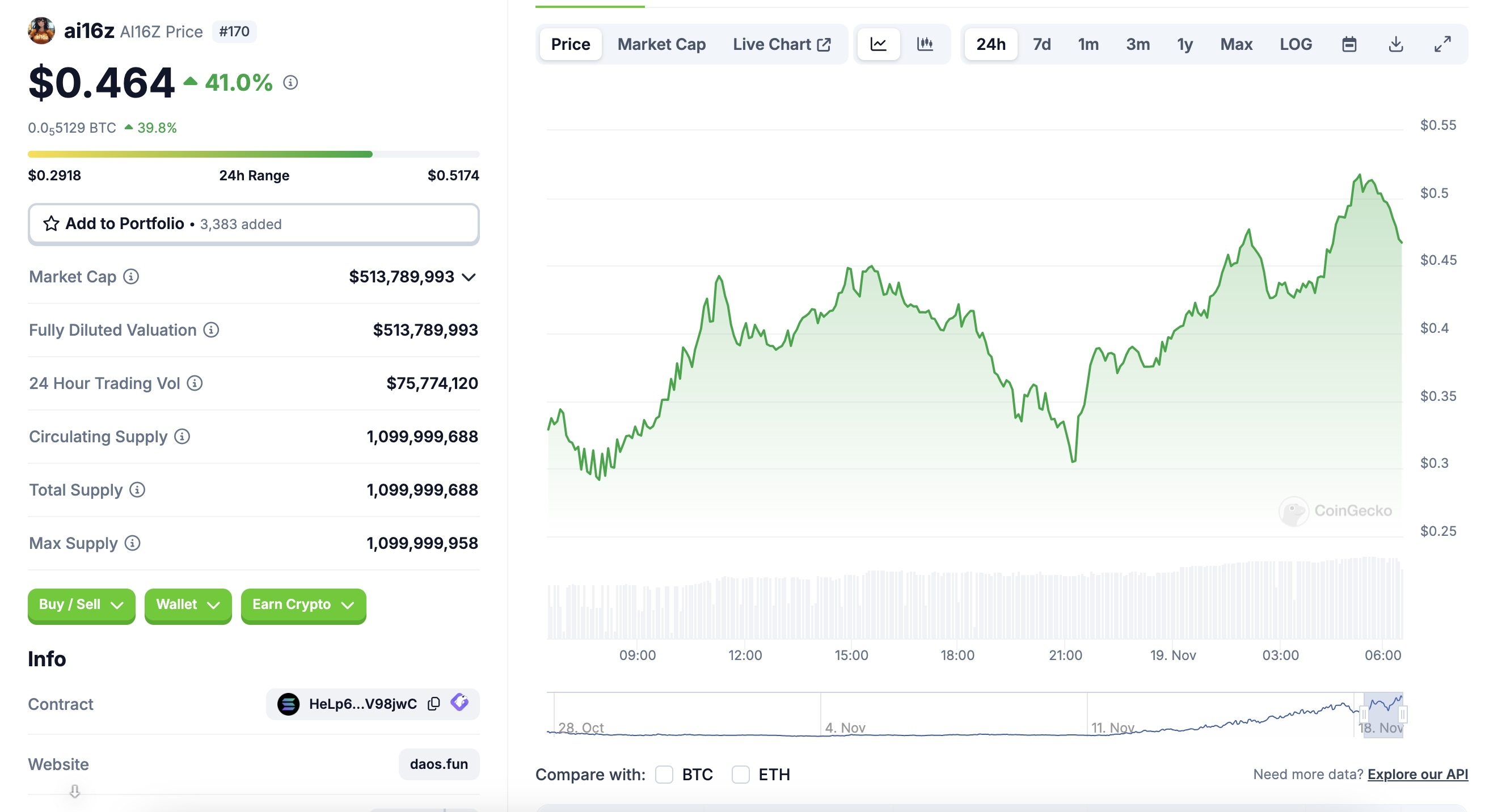Screen dimensions: 1485x812
Task: Open the Buy / Sell dropdown
Action: (x=81, y=605)
